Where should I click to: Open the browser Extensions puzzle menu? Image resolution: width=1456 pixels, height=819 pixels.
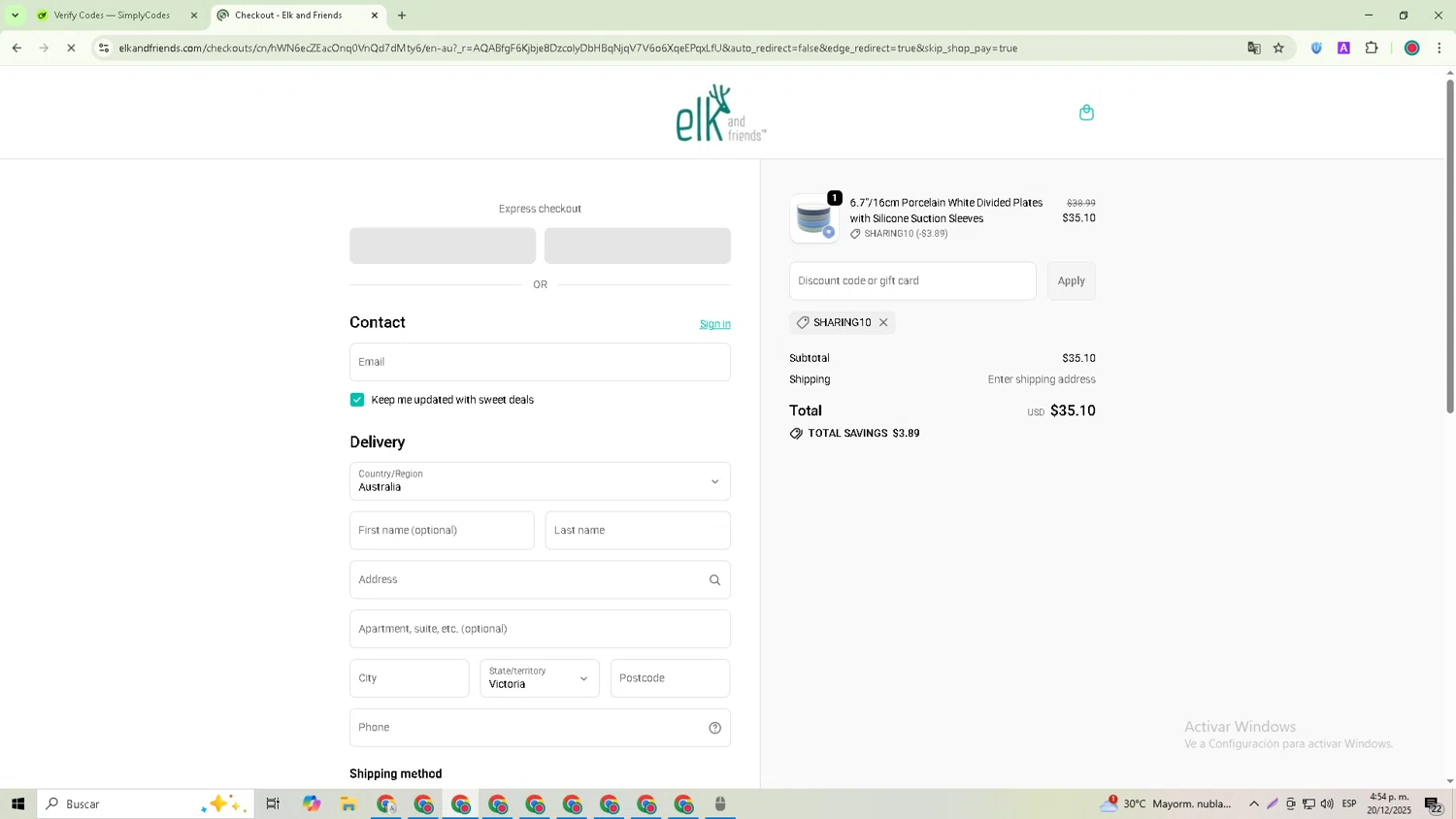coord(1372,48)
